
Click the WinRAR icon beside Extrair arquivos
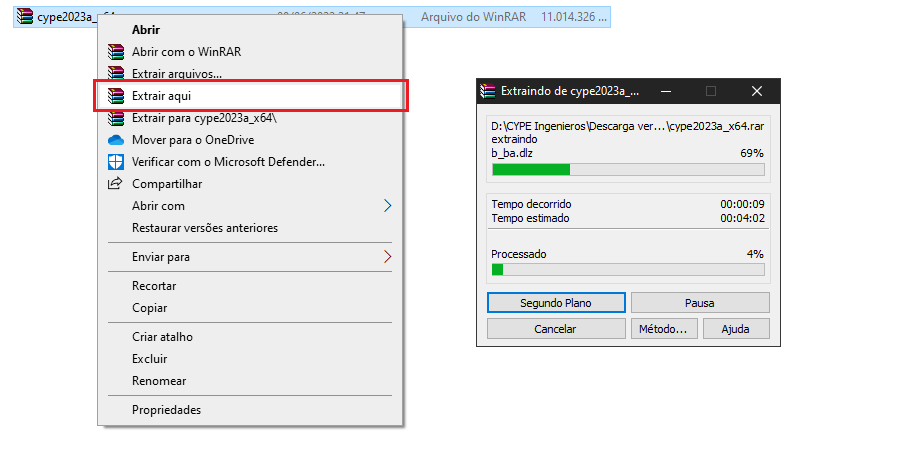pyautogui.click(x=116, y=73)
